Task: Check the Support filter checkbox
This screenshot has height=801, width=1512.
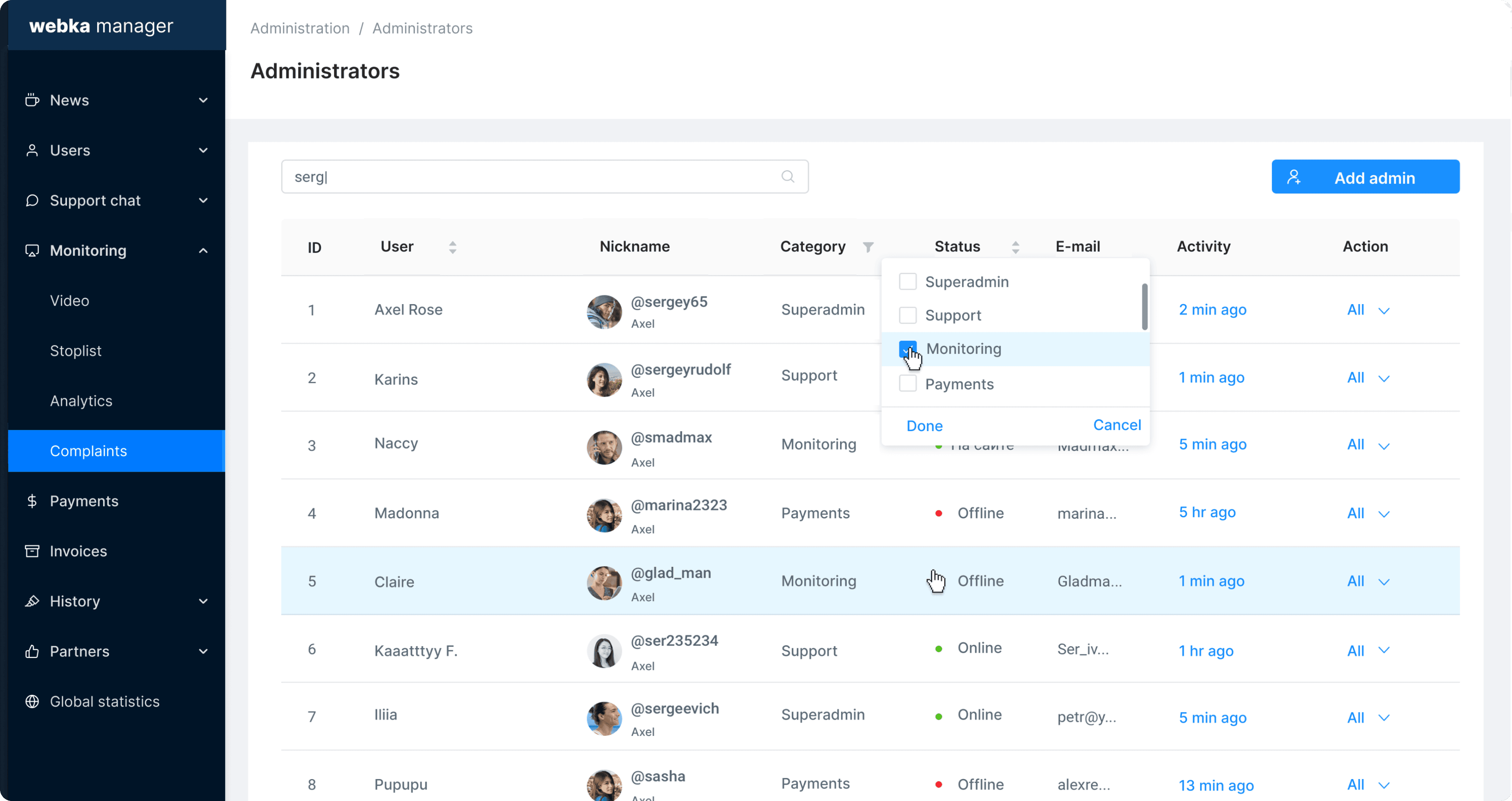Action: tap(907, 315)
